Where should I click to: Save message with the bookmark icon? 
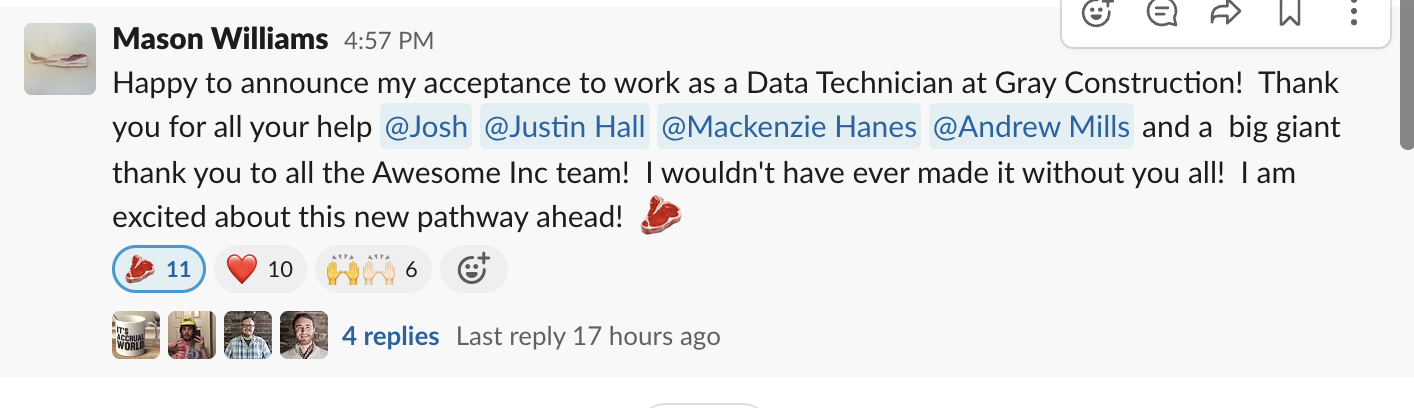point(1290,13)
